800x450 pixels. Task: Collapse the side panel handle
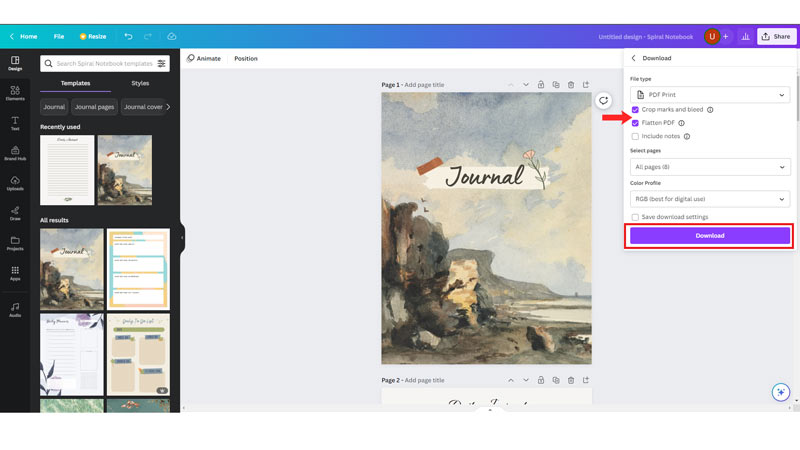182,238
